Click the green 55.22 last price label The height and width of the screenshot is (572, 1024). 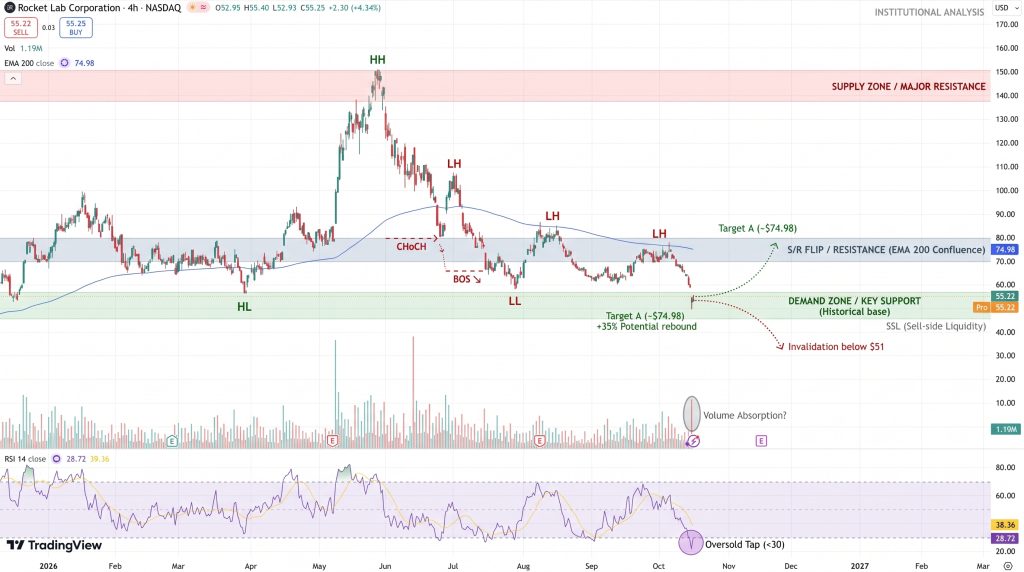1005,296
